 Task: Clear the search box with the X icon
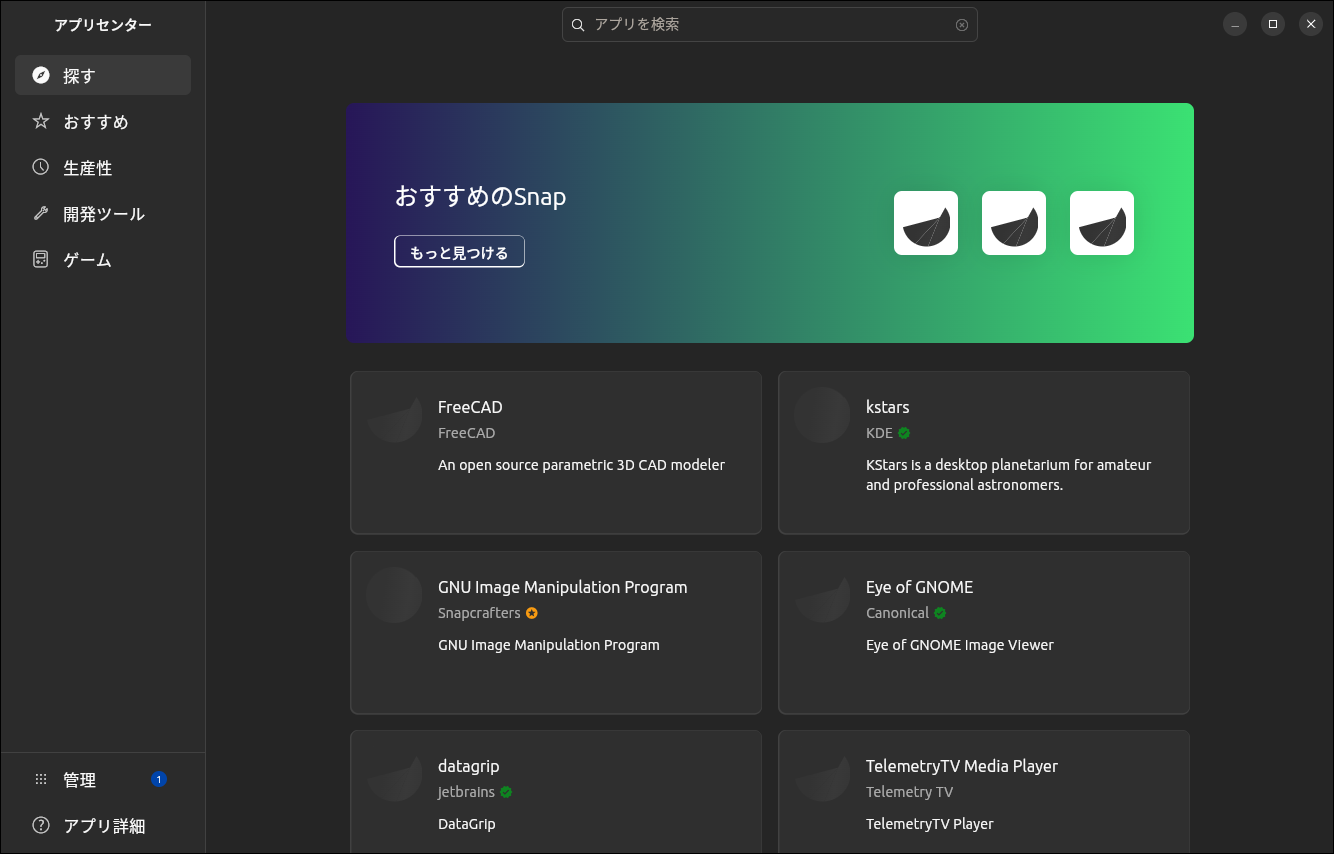pyautogui.click(x=962, y=25)
